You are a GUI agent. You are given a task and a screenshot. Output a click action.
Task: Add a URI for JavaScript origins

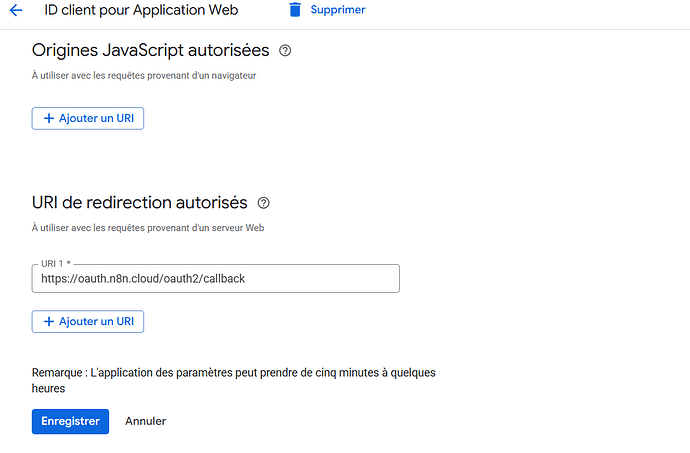coord(88,119)
